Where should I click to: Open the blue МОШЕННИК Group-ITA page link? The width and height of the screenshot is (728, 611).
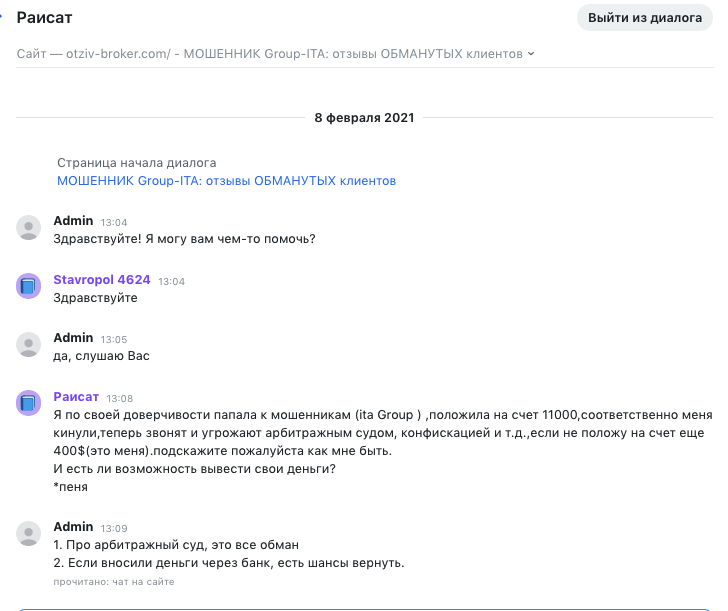pos(227,181)
